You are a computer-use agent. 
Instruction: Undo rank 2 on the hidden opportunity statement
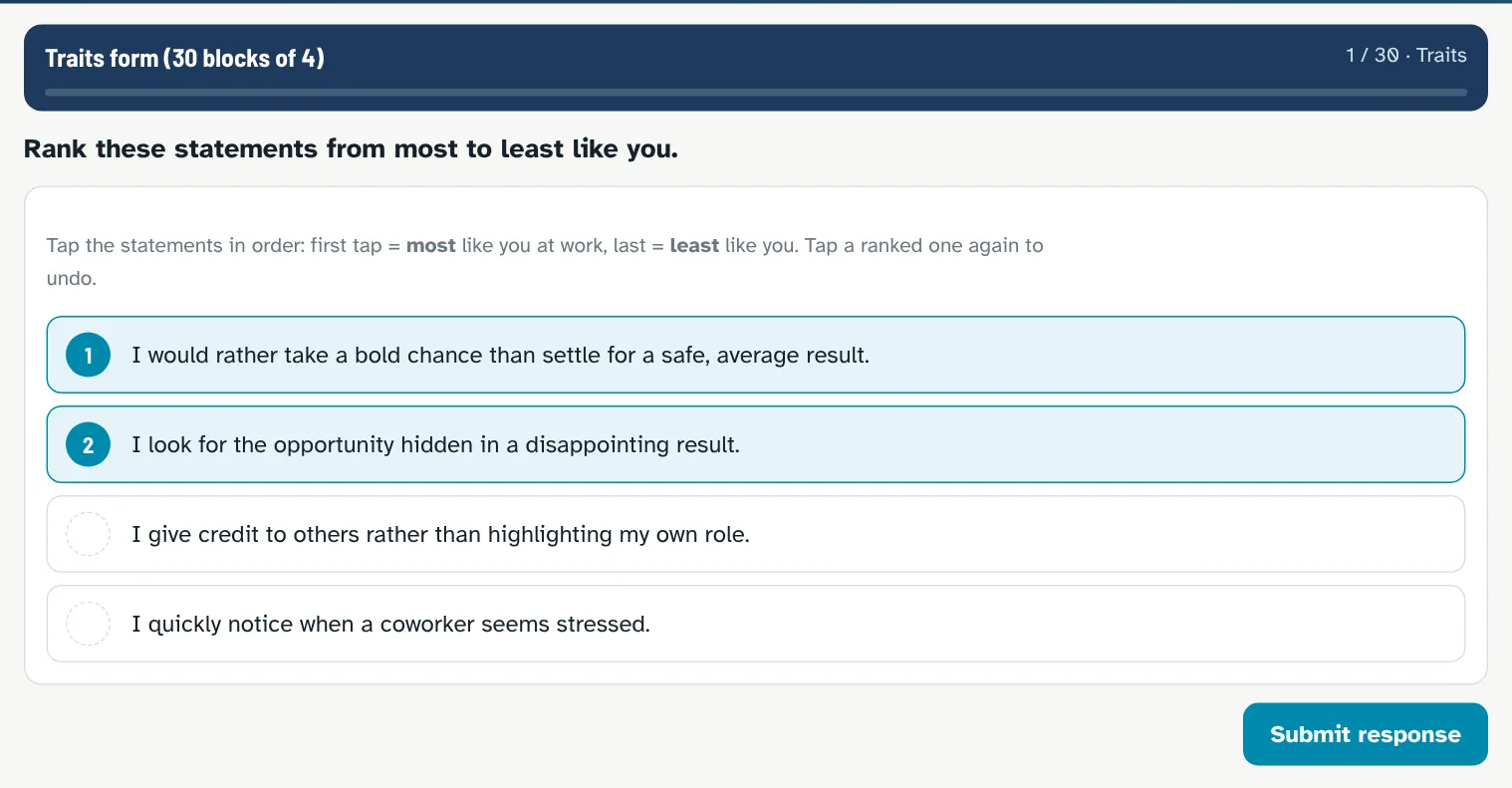(756, 444)
